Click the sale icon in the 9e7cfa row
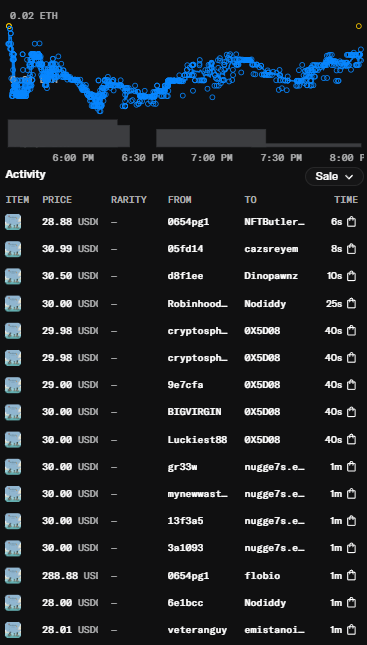The image size is (367, 645). pos(351,385)
